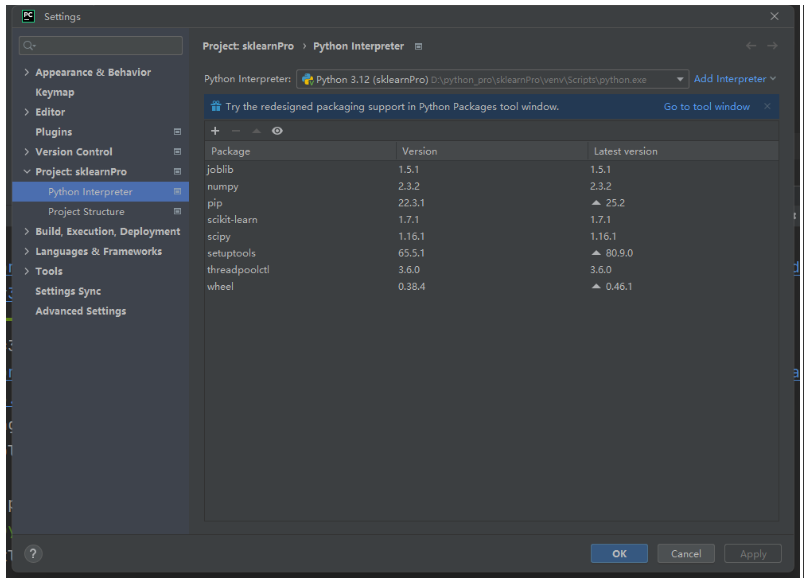Click the project-level icon beside Plugins
The image size is (812, 586).
[x=177, y=132]
